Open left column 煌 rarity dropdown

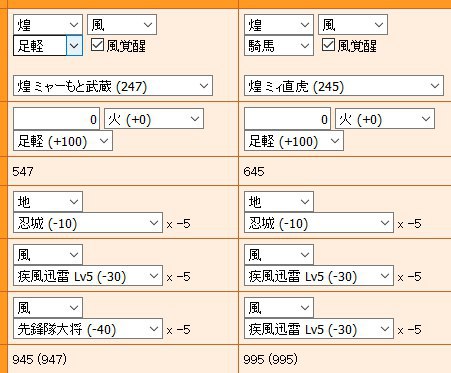[48, 25]
